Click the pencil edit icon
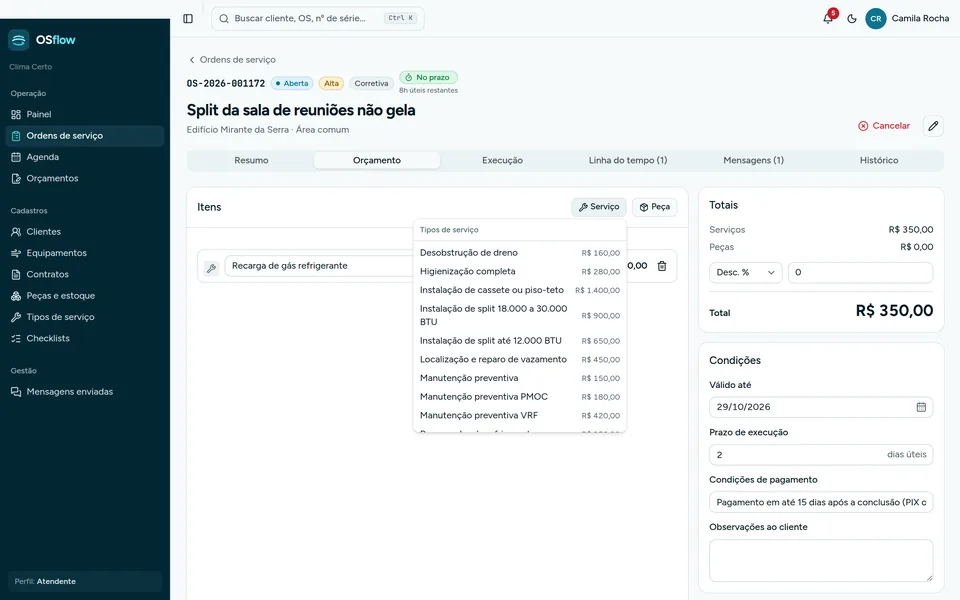Screen dimensions: 960x600 point(933,126)
